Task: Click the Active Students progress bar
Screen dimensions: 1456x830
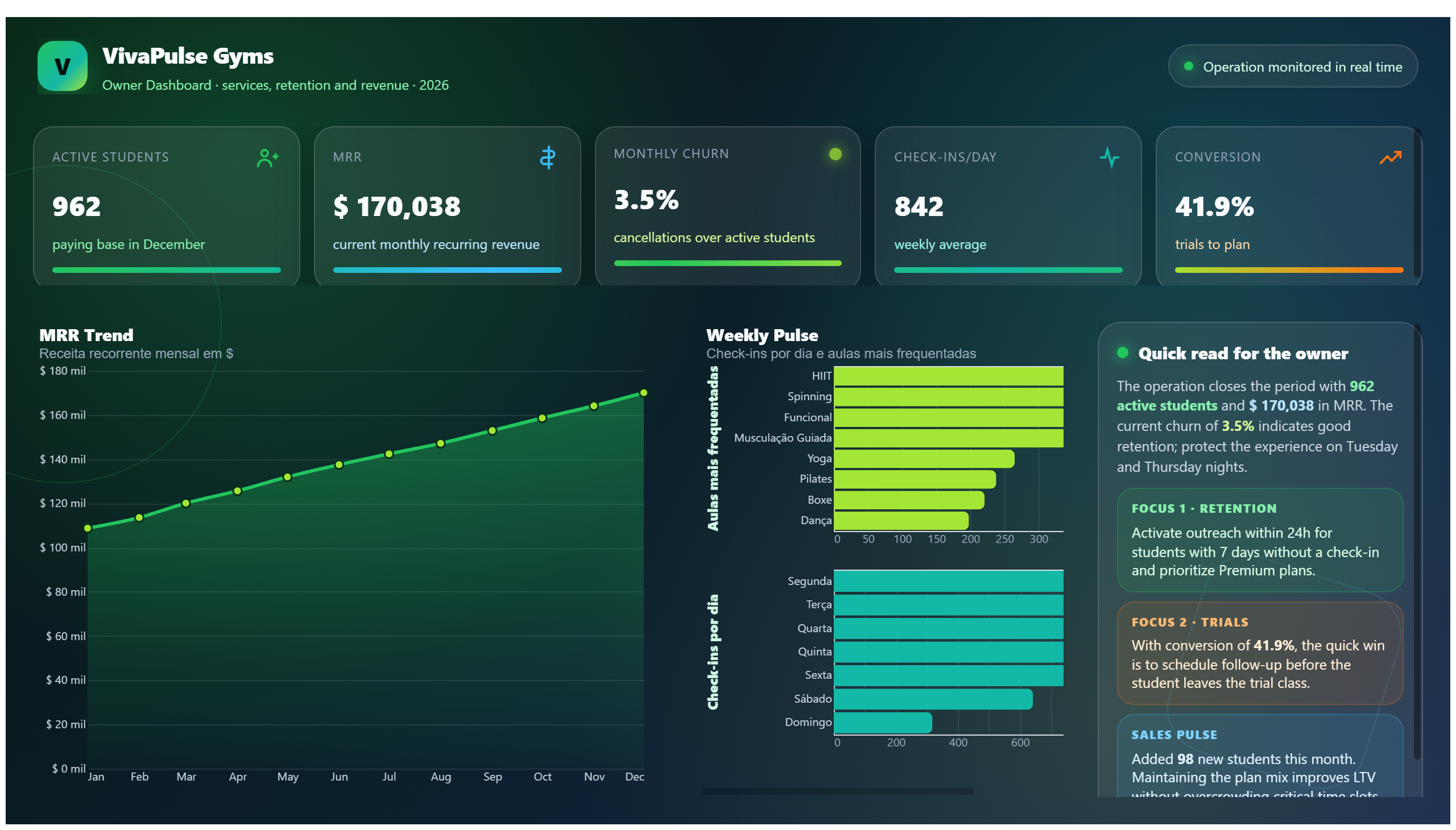Action: (x=167, y=270)
